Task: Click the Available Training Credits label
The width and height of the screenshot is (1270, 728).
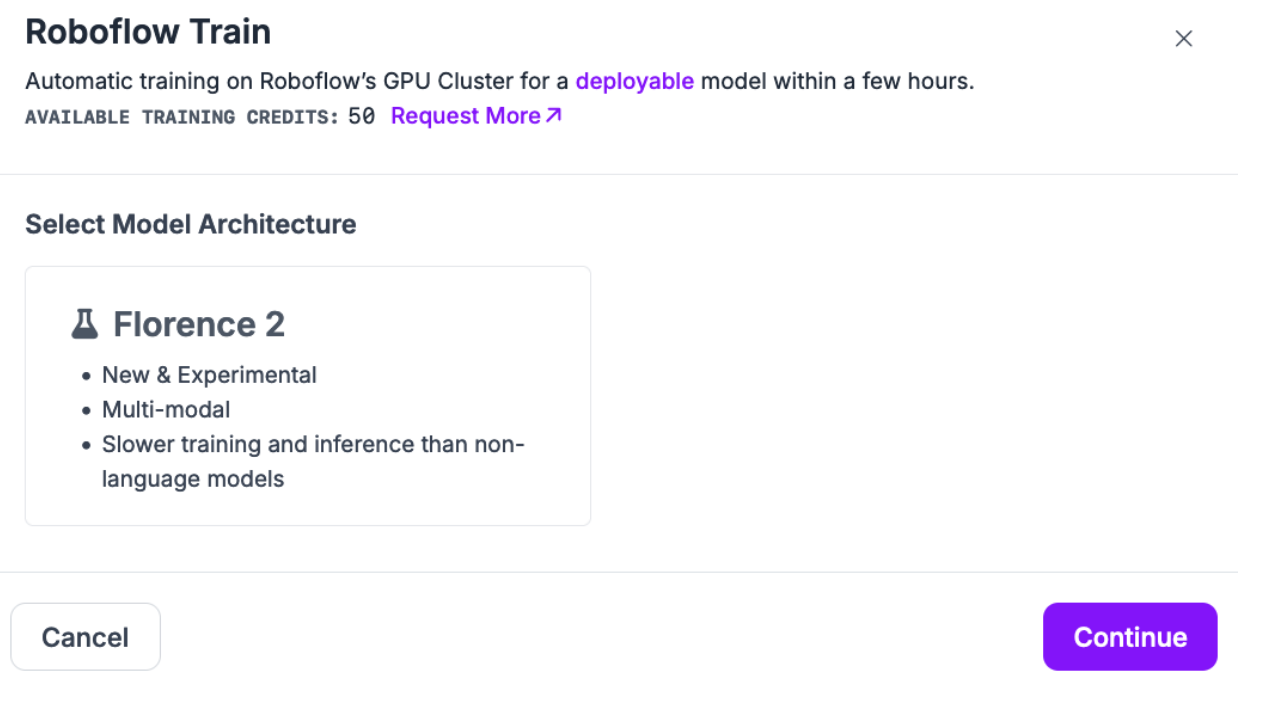Action: click(182, 117)
